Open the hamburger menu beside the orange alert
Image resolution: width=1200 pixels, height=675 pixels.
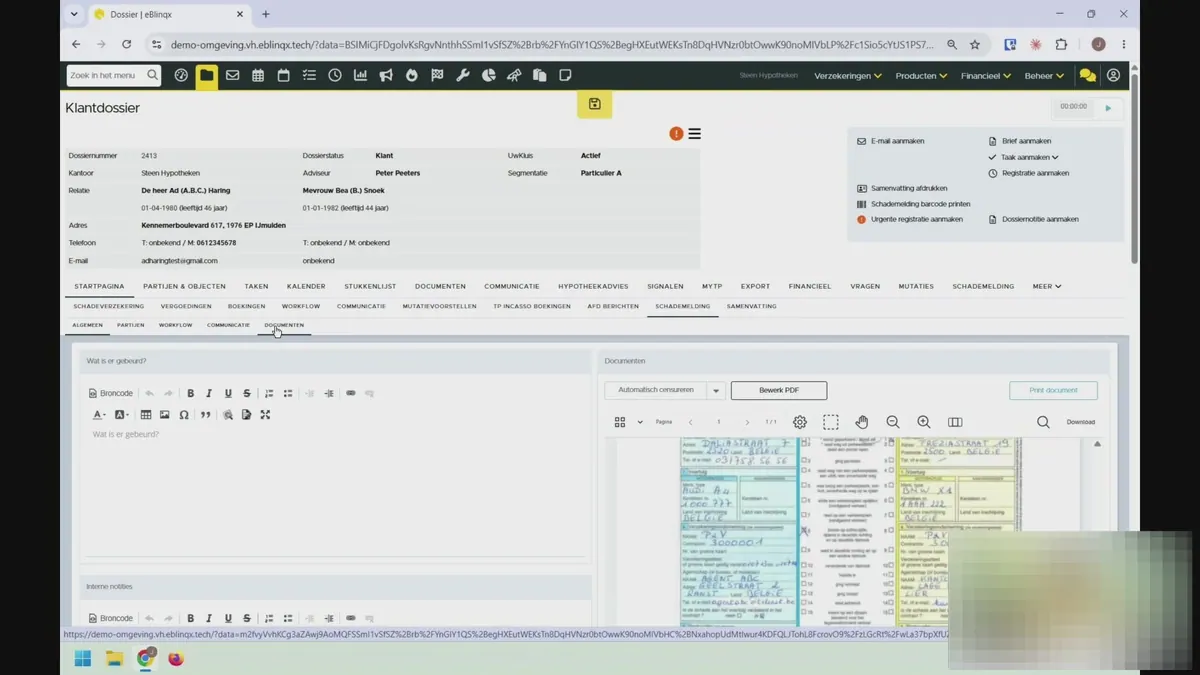tap(694, 134)
